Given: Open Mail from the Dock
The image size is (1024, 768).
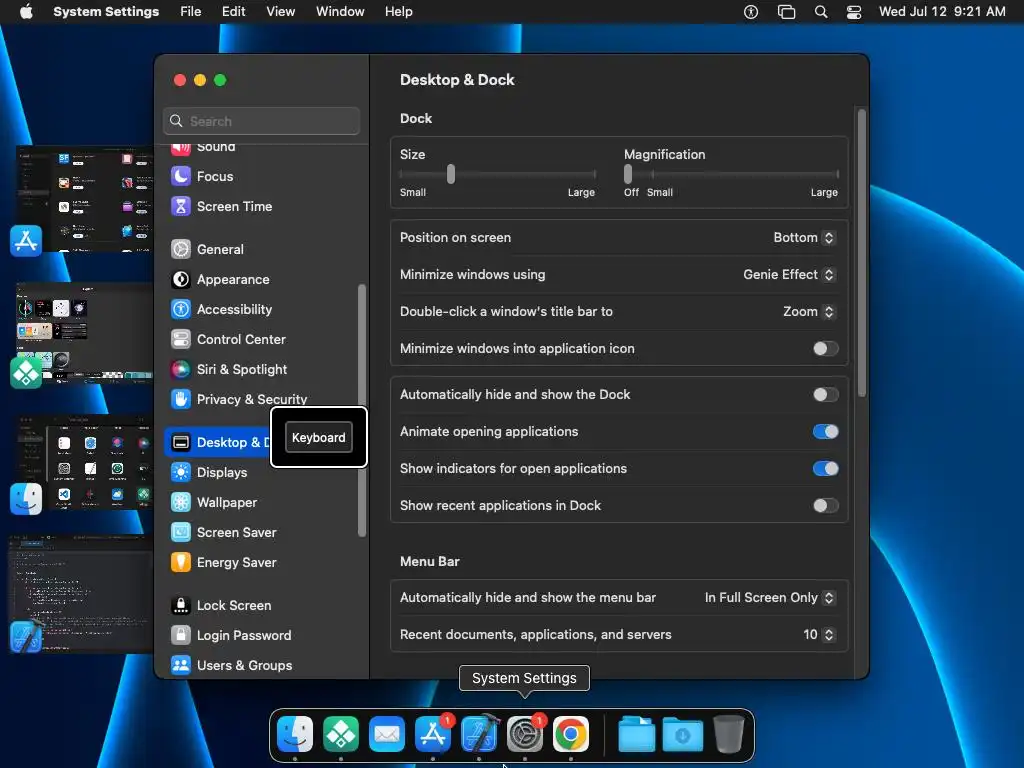Looking at the screenshot, I should click(x=387, y=735).
